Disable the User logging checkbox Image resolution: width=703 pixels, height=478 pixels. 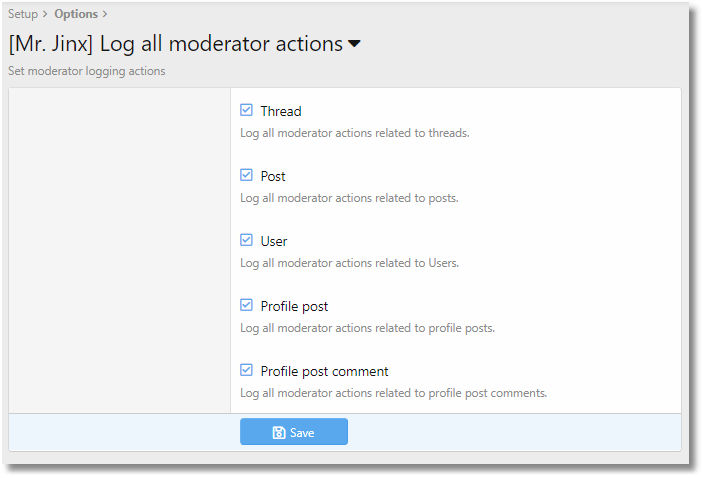coord(247,240)
